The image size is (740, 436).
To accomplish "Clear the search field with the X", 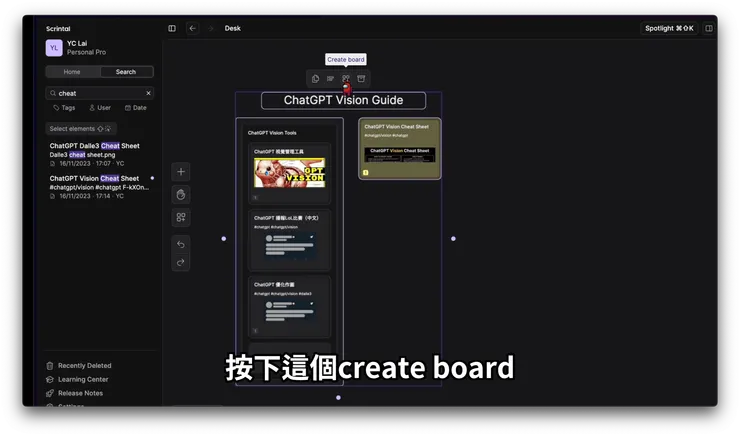I will (148, 93).
